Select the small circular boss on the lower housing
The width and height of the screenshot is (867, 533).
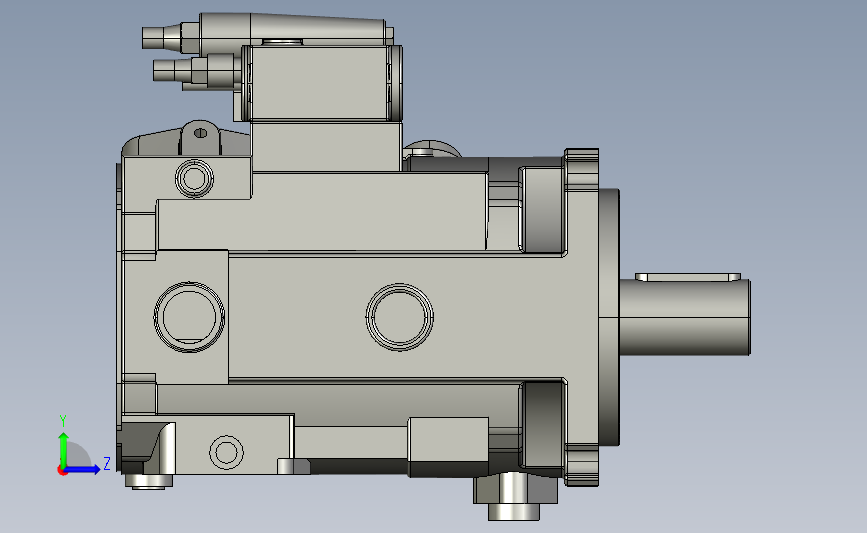click(226, 452)
